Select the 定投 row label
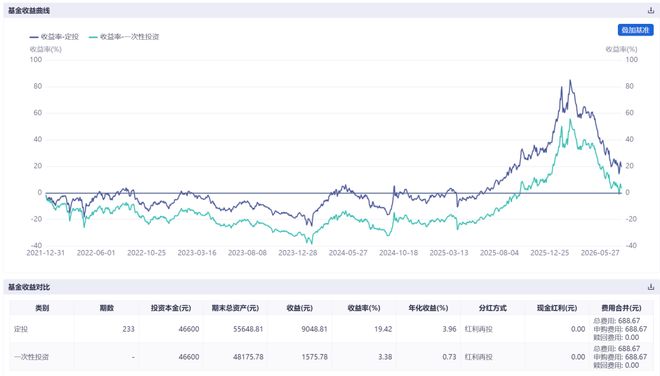Screen dimensions: 660x376 21,329
